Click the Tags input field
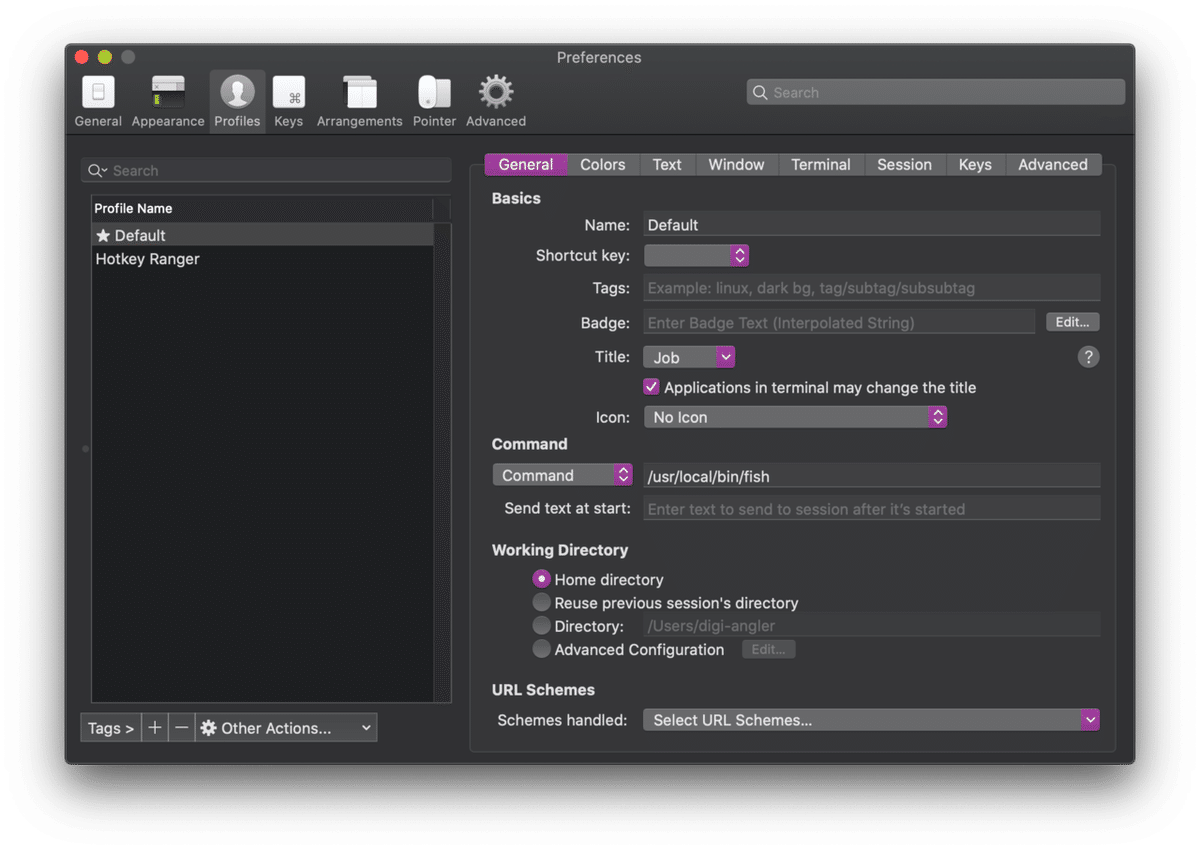 click(x=872, y=288)
